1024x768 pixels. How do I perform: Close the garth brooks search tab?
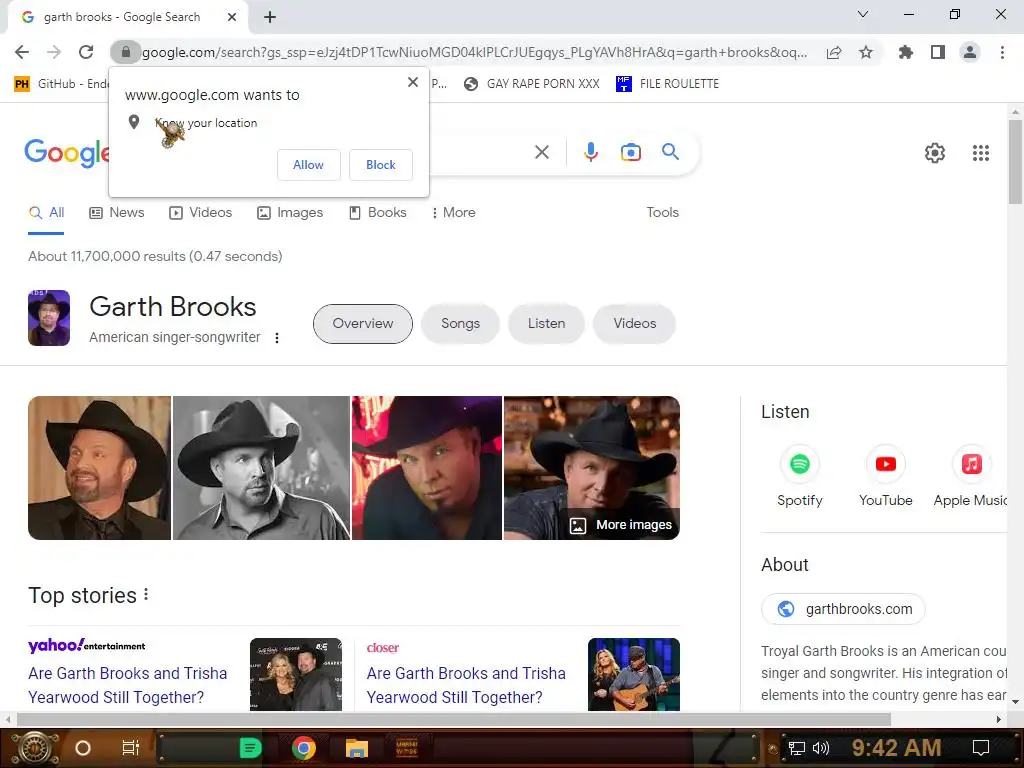[x=232, y=17]
